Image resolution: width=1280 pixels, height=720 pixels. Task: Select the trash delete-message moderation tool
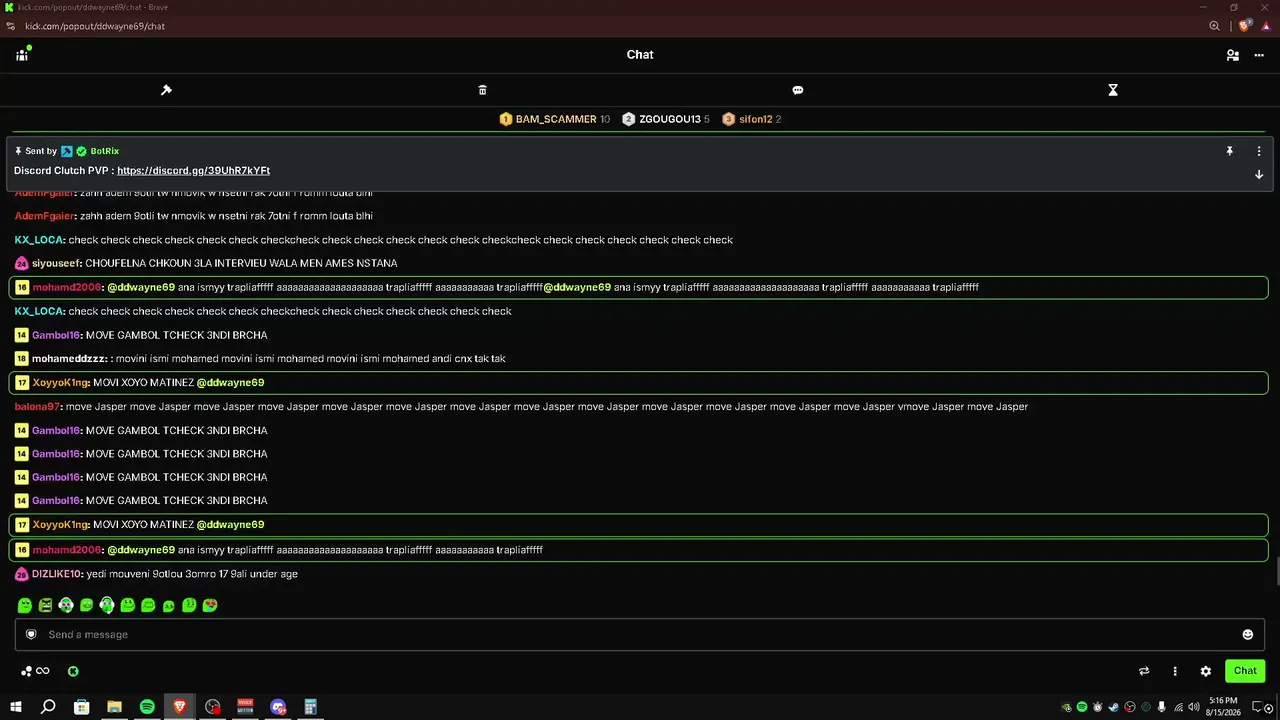coord(482,90)
